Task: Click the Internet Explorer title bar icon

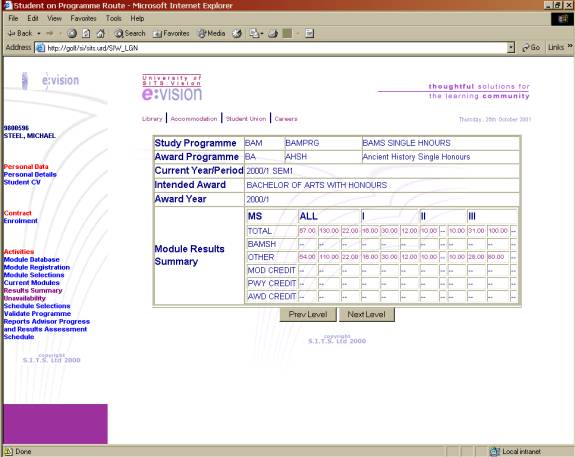Action: click(7, 6)
